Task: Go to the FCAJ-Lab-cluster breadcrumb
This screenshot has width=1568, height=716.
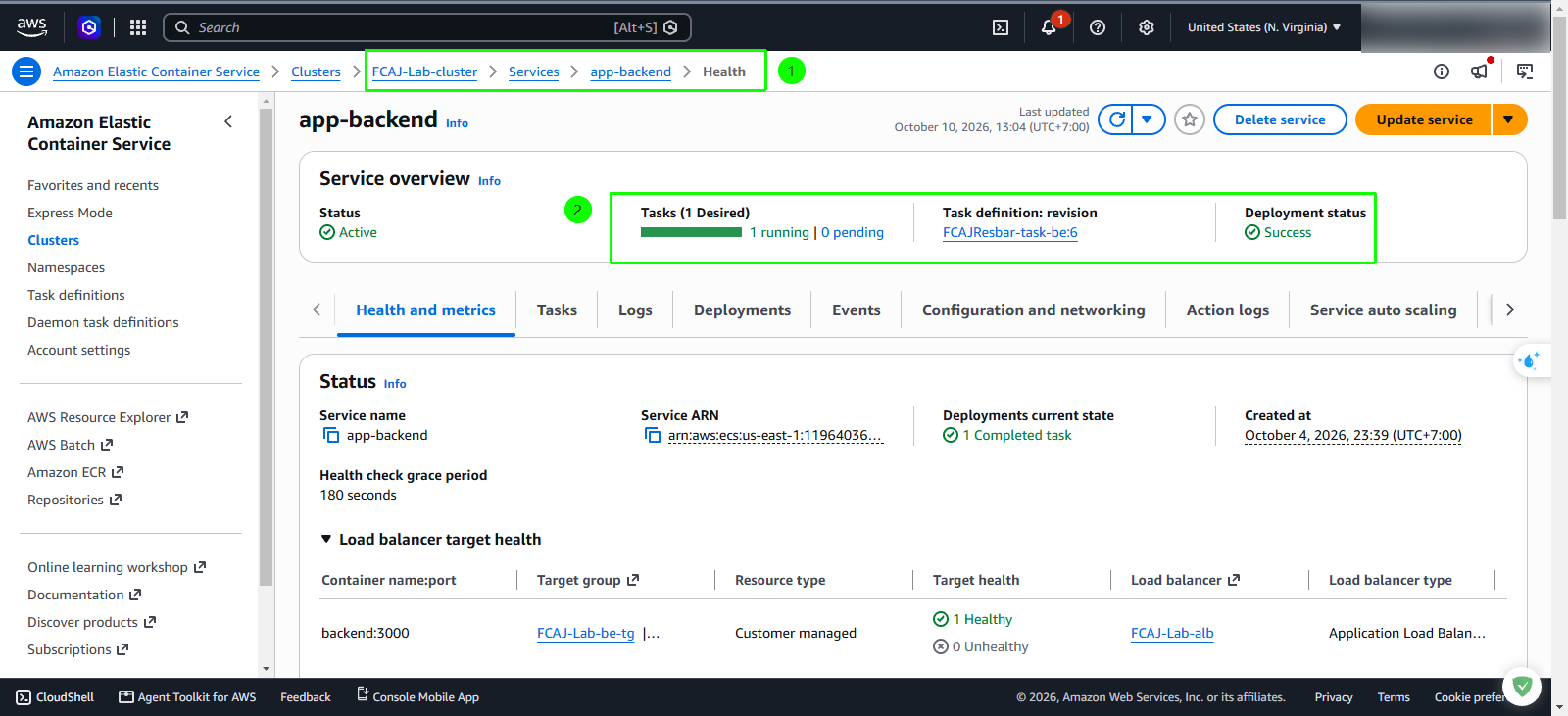Action: (x=424, y=72)
